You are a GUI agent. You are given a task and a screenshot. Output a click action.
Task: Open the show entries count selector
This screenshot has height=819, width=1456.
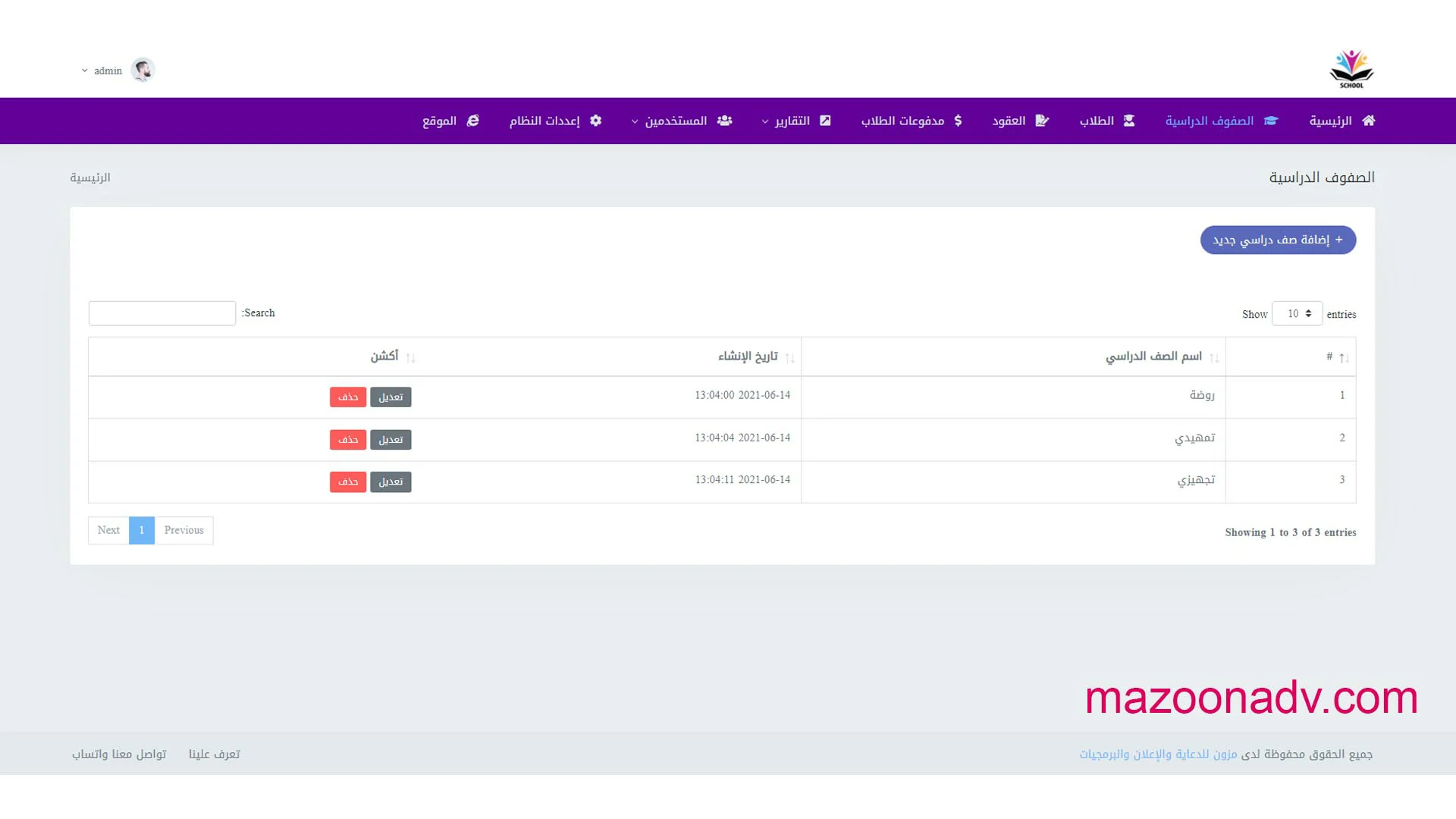(x=1297, y=314)
